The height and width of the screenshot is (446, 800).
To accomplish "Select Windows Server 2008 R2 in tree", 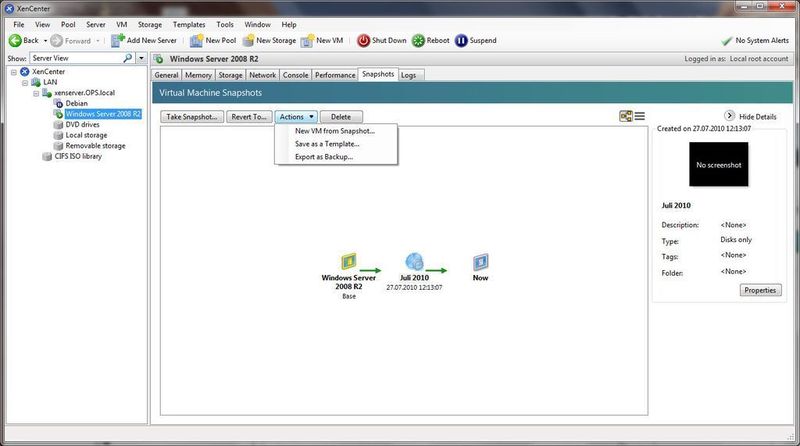I will tap(103, 114).
